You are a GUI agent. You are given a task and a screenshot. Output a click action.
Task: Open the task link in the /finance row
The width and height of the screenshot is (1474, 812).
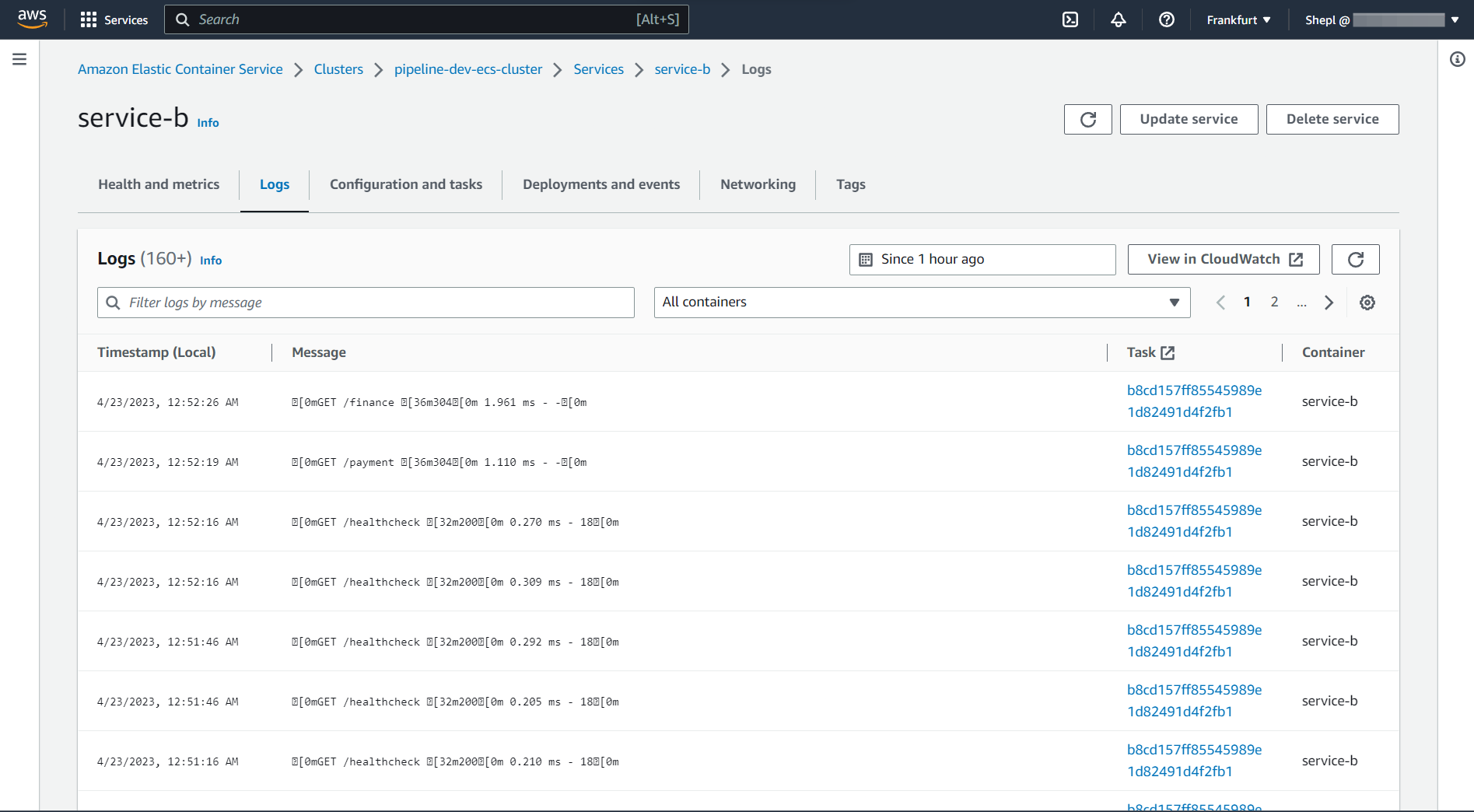(1195, 401)
